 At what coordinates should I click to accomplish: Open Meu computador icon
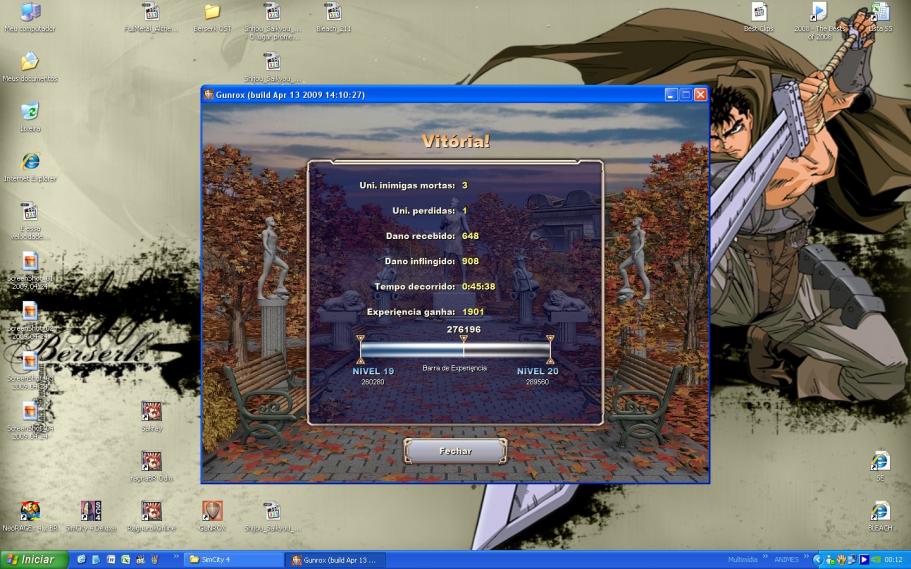point(30,12)
